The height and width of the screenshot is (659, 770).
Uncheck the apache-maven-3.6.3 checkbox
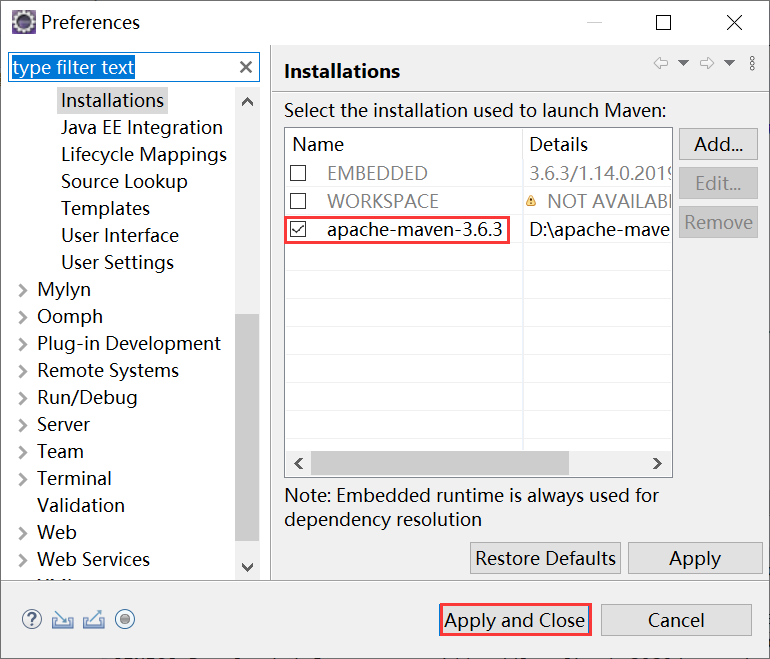298,229
